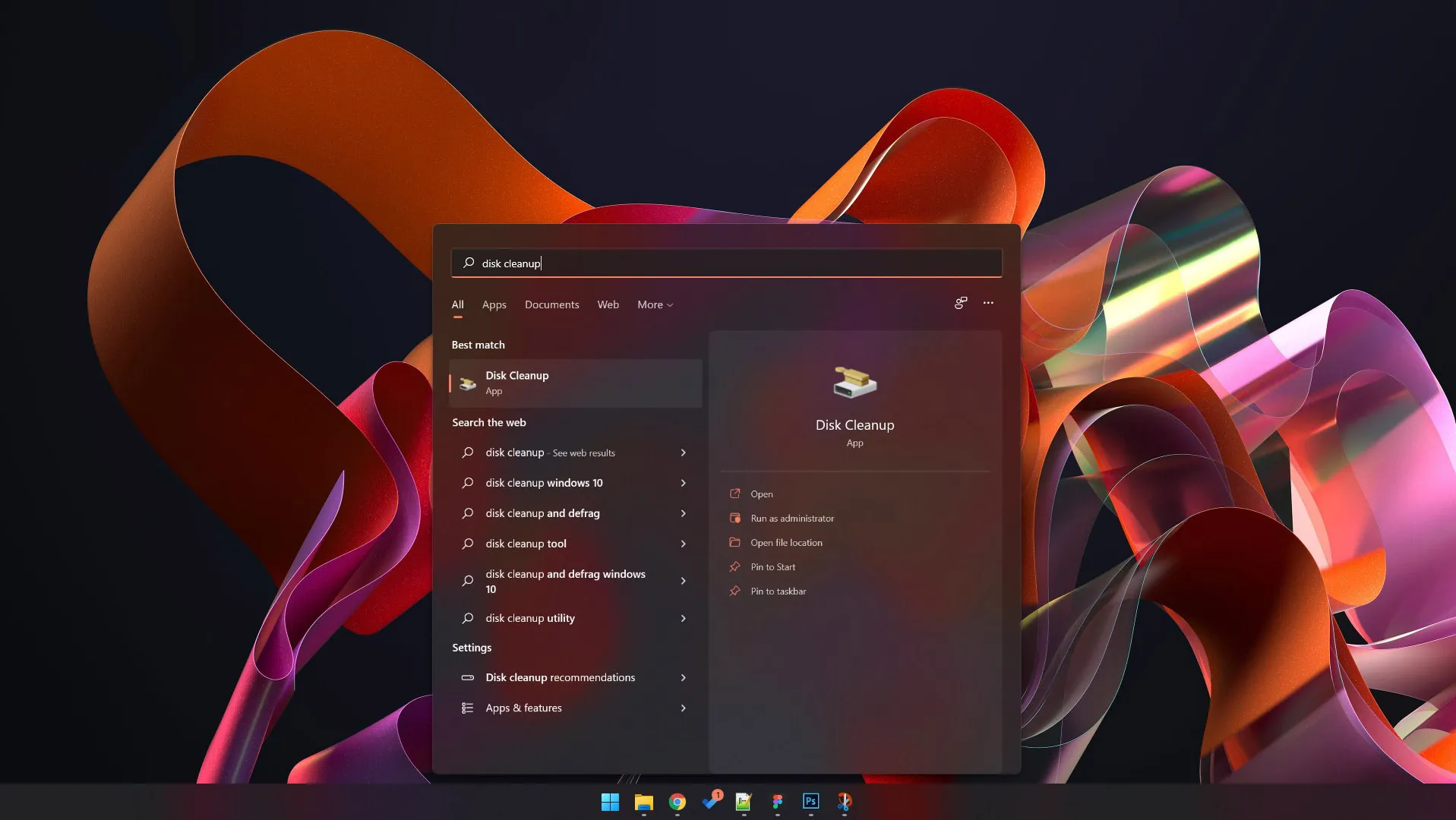Choose Open file location option

click(x=786, y=543)
